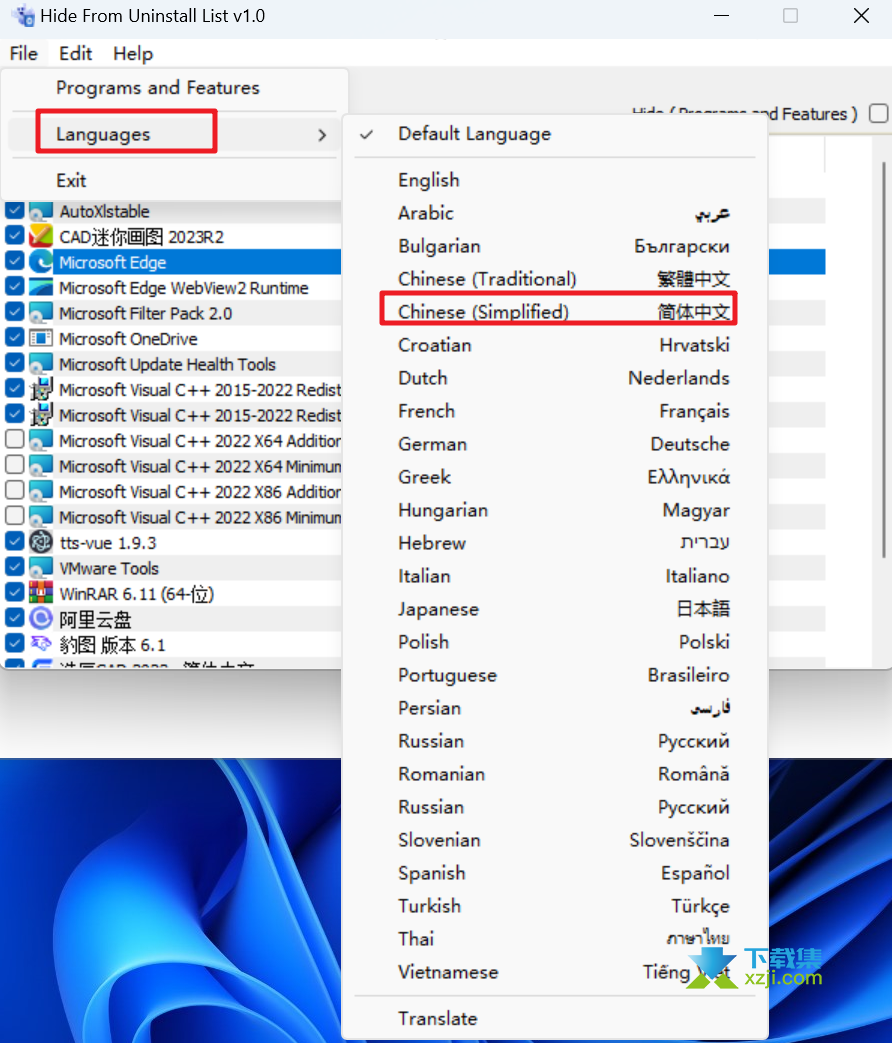Uncheck the AutoXlstable checkbox
The width and height of the screenshot is (892, 1043).
tap(15, 211)
